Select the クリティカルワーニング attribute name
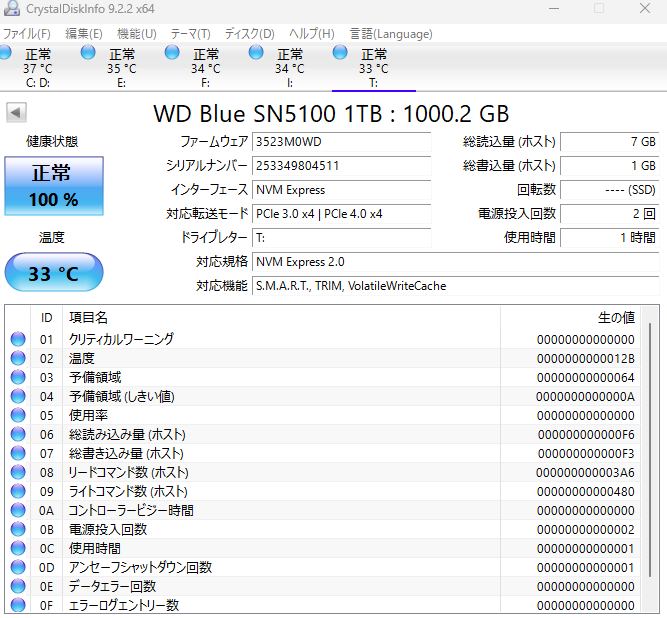667x618 pixels. (x=121, y=339)
